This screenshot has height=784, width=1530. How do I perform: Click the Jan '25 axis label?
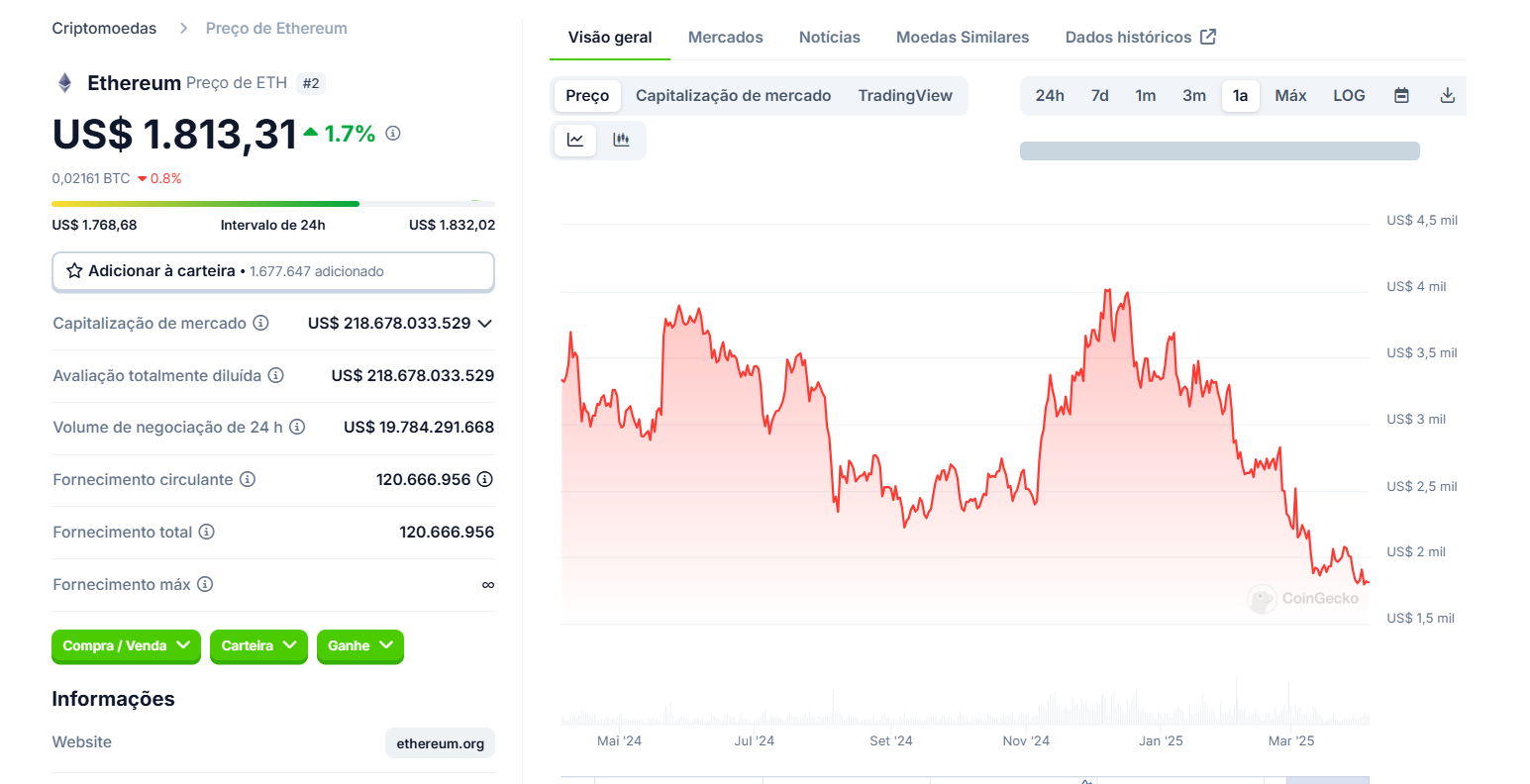[1161, 741]
